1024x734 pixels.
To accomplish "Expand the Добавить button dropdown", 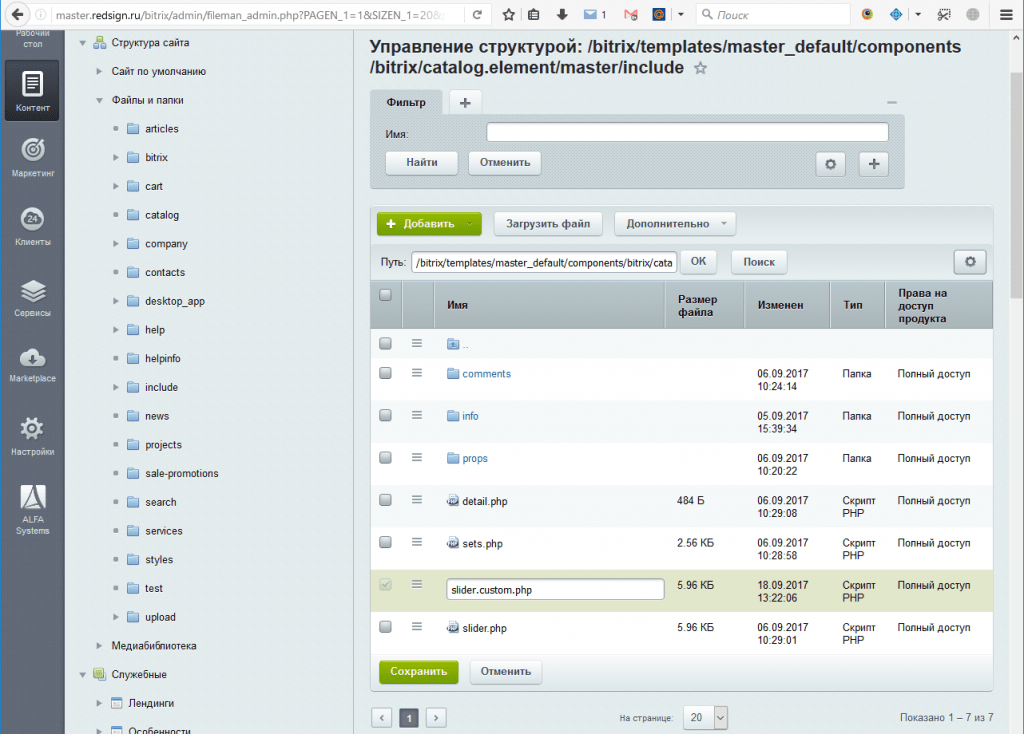I will pyautogui.click(x=468, y=223).
